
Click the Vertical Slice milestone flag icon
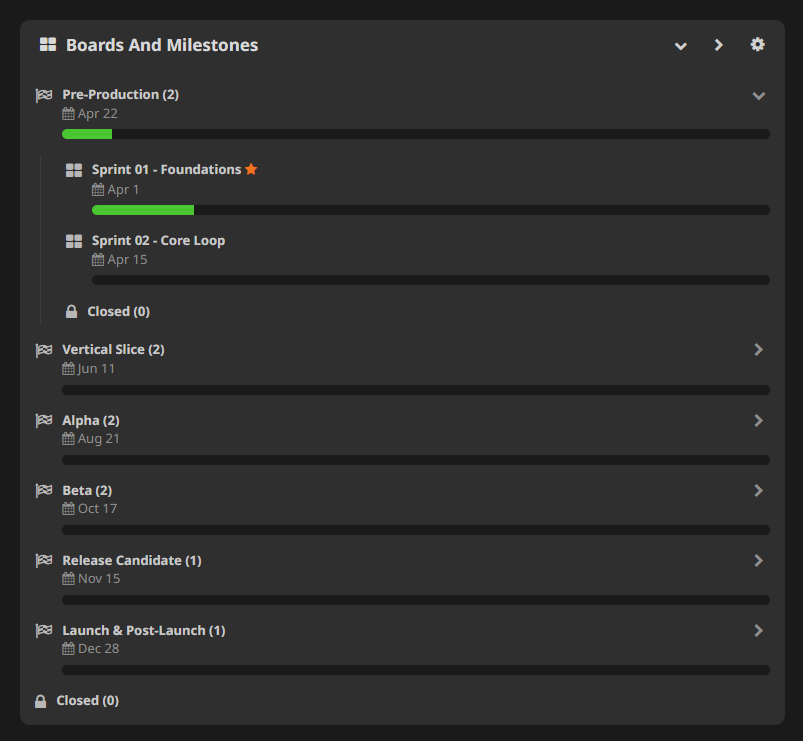[x=43, y=349]
